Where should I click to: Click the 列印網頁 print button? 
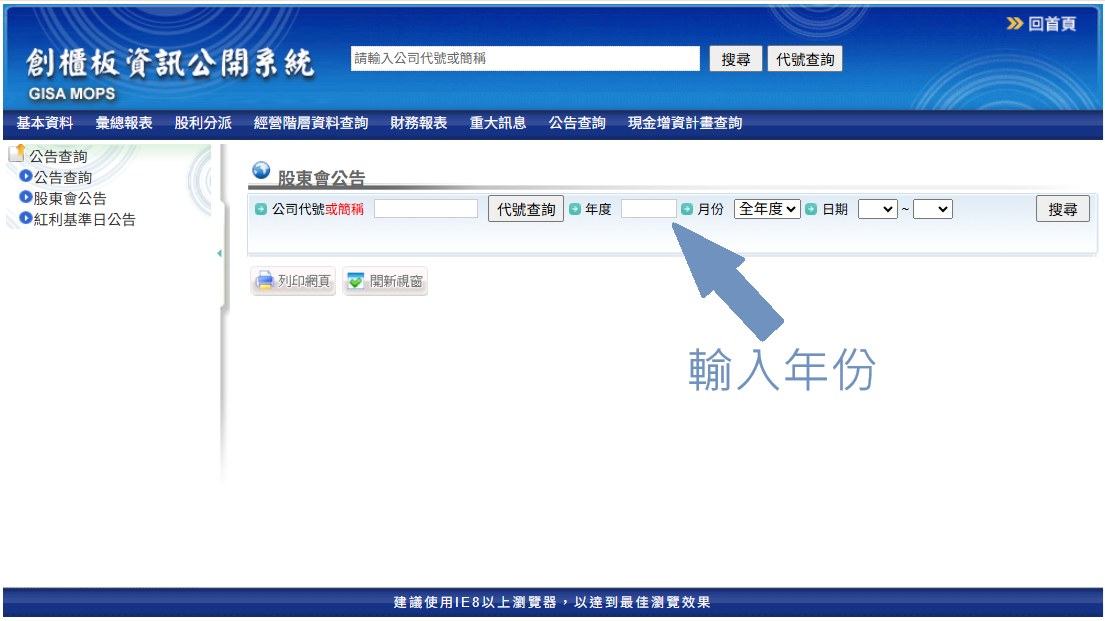pyautogui.click(x=293, y=281)
